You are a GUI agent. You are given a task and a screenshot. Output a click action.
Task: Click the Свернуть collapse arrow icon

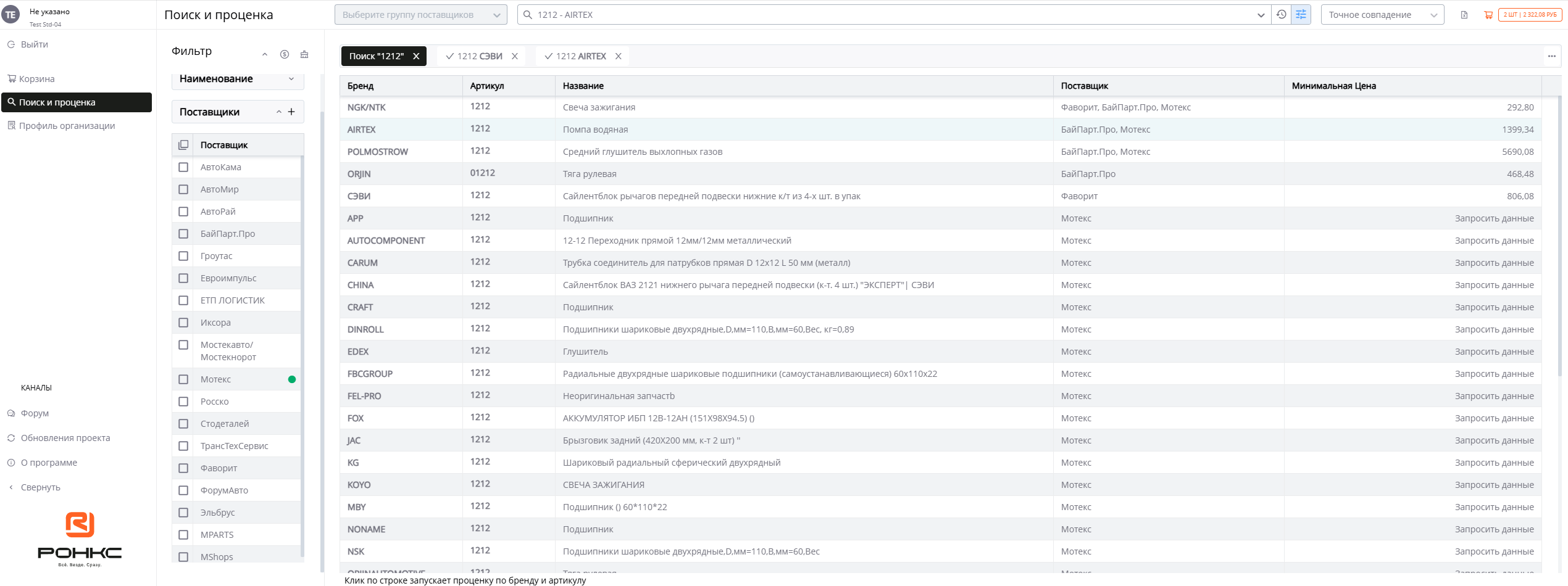pos(11,487)
